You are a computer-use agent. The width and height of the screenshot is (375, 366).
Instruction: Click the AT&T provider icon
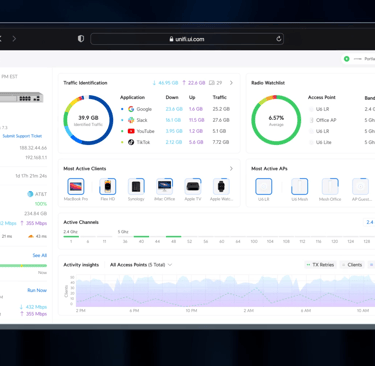click(30, 194)
